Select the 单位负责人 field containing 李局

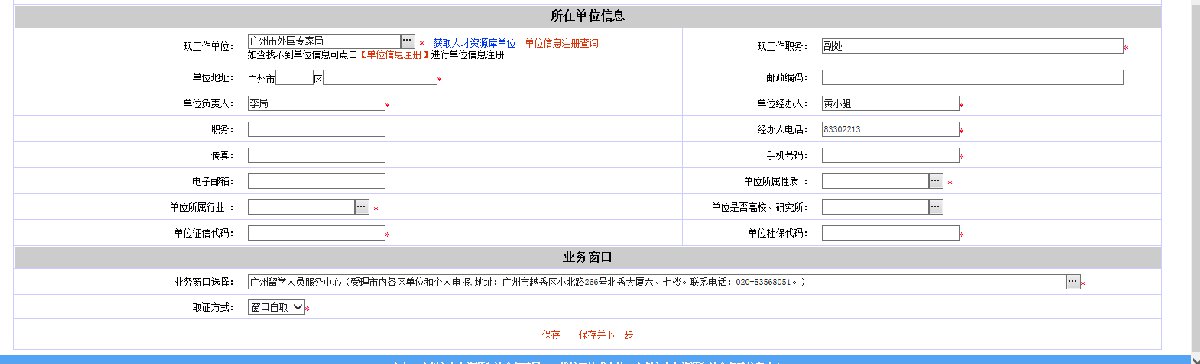316,103
